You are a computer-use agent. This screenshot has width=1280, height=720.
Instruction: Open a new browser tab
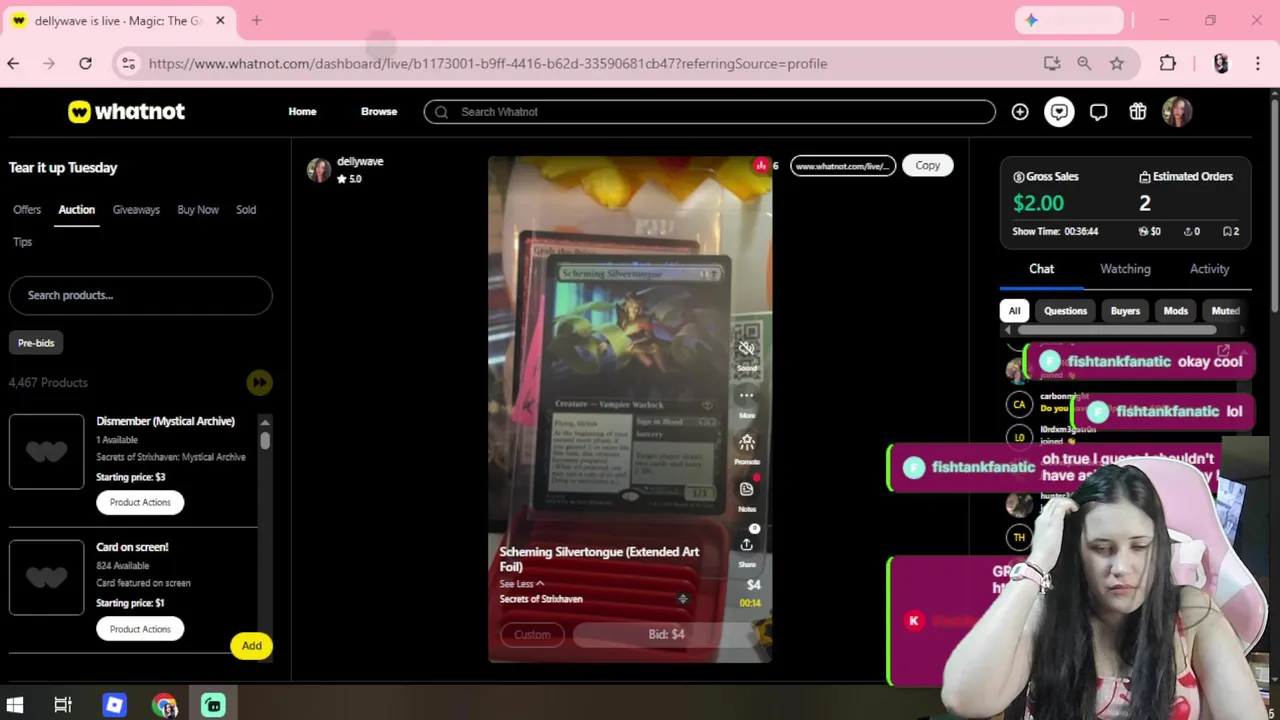[256, 20]
